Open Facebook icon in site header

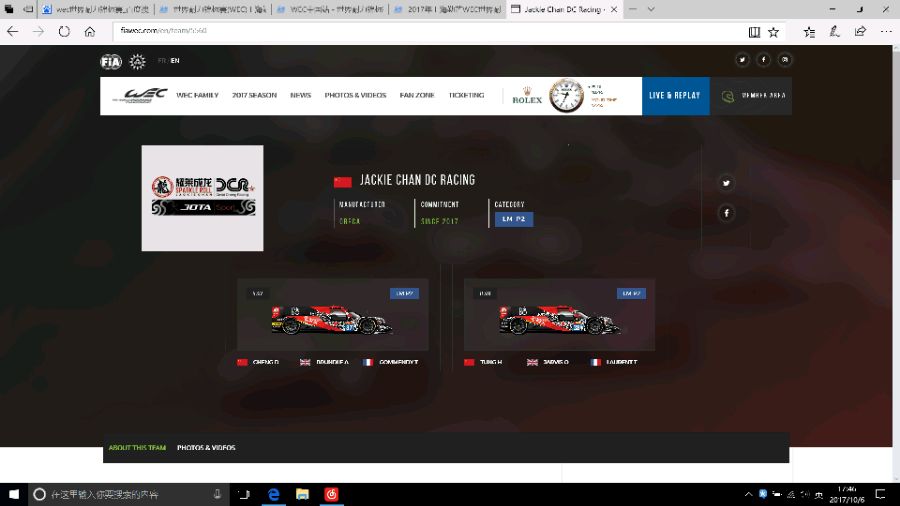pos(763,60)
